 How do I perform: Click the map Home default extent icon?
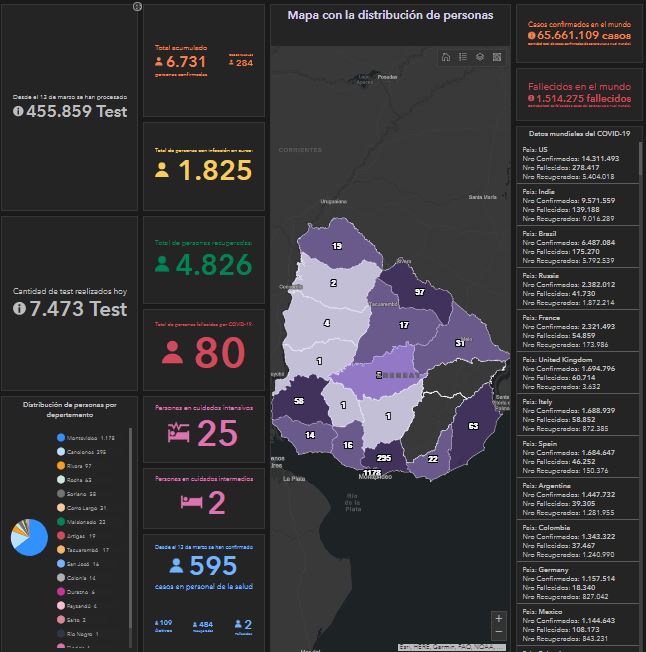pos(446,57)
